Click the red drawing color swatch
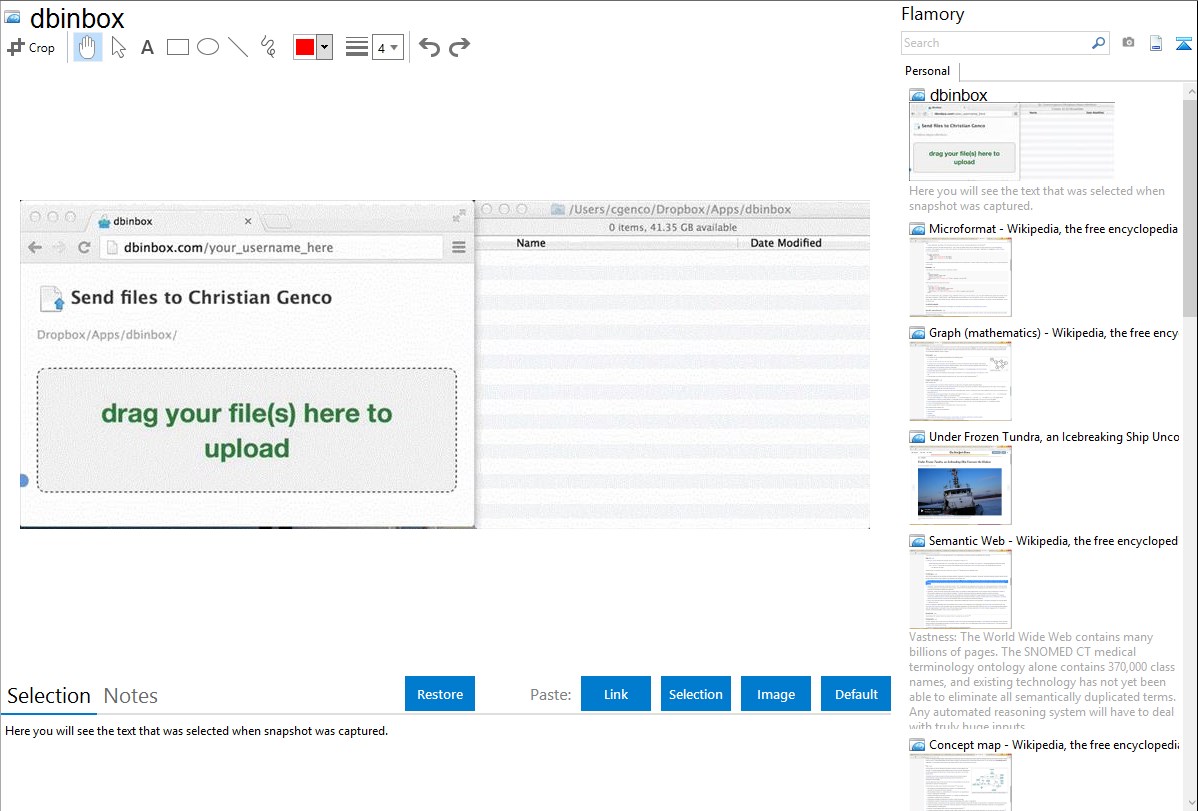The width and height of the screenshot is (1198, 811). (305, 47)
